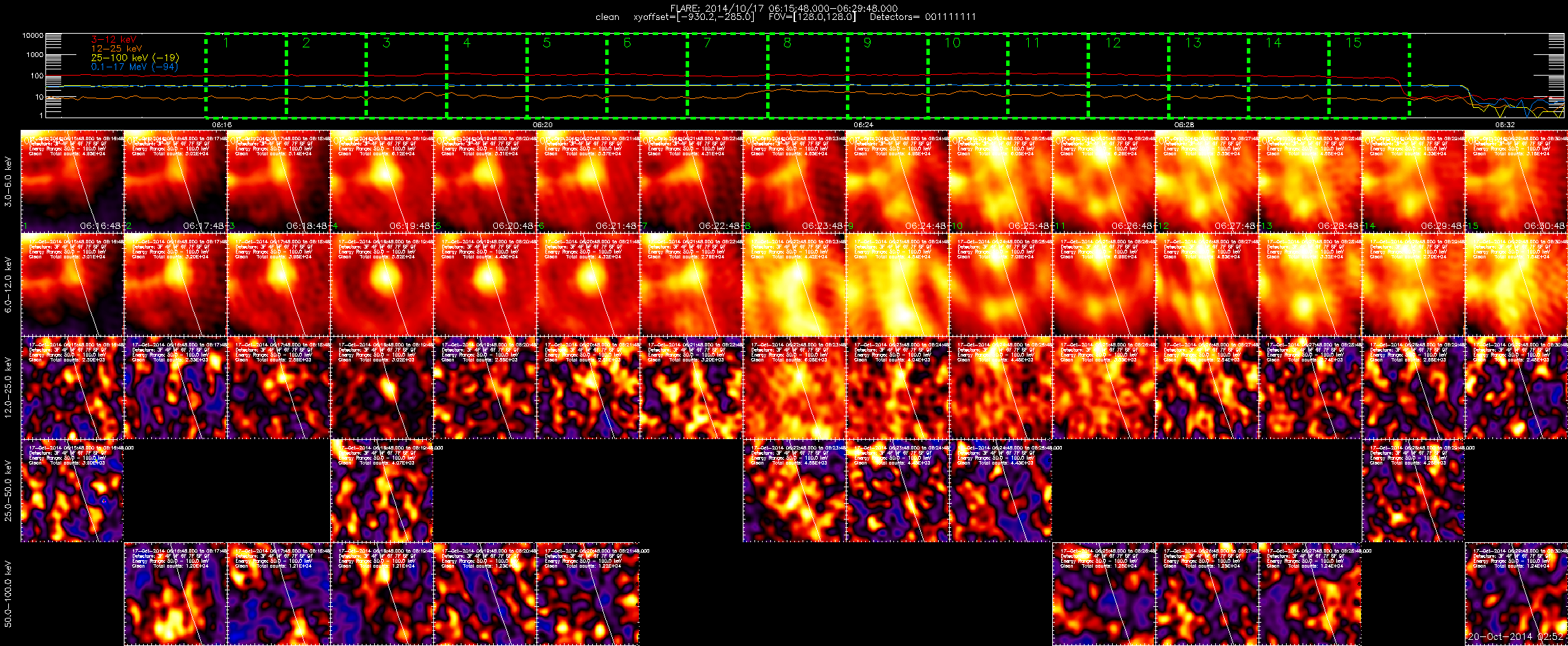
Task: Open the 3.0-6.0 keV image stamped 06:20:48
Action: coord(485,181)
